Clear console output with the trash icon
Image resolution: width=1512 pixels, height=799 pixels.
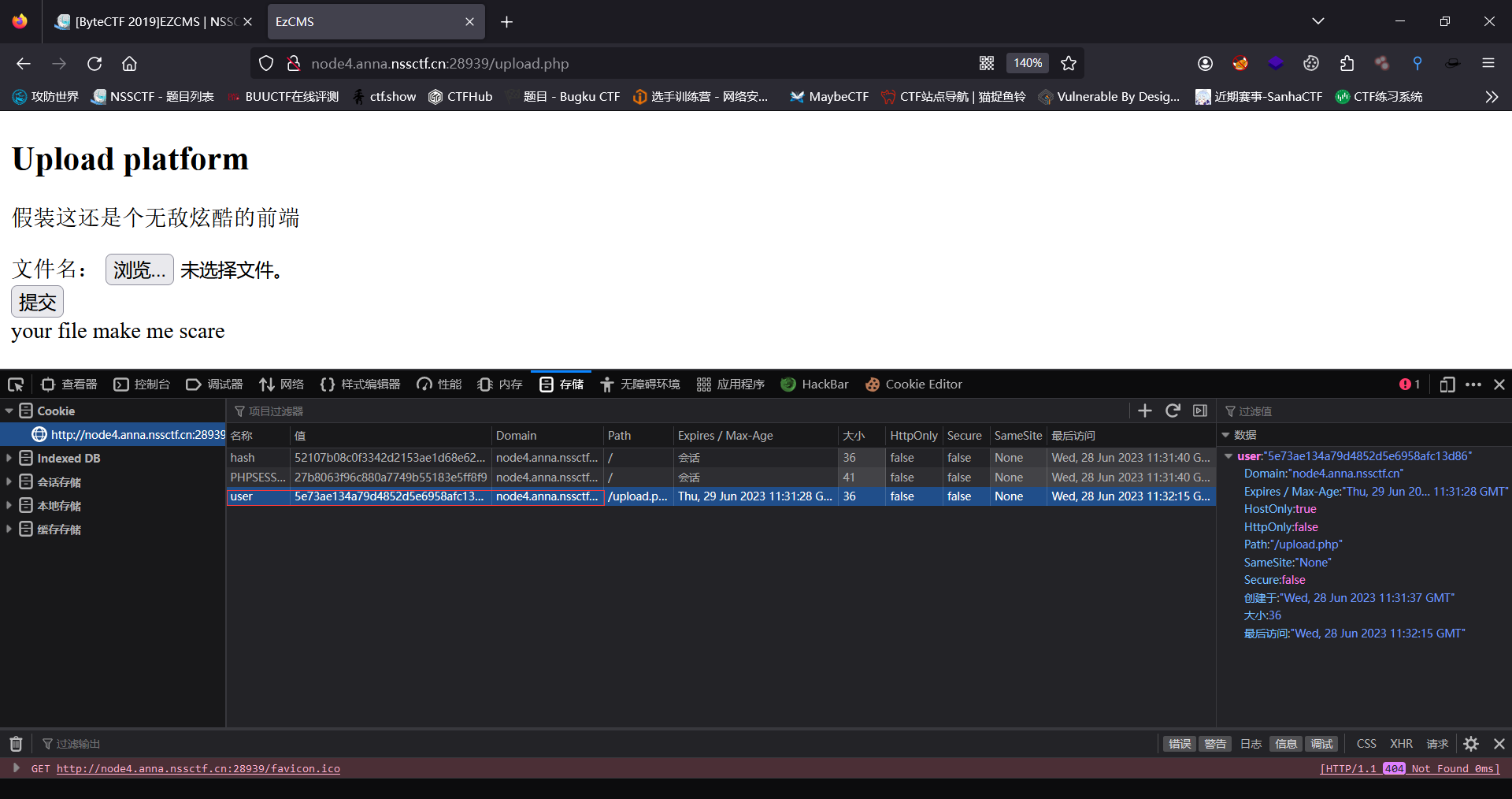coord(16,744)
